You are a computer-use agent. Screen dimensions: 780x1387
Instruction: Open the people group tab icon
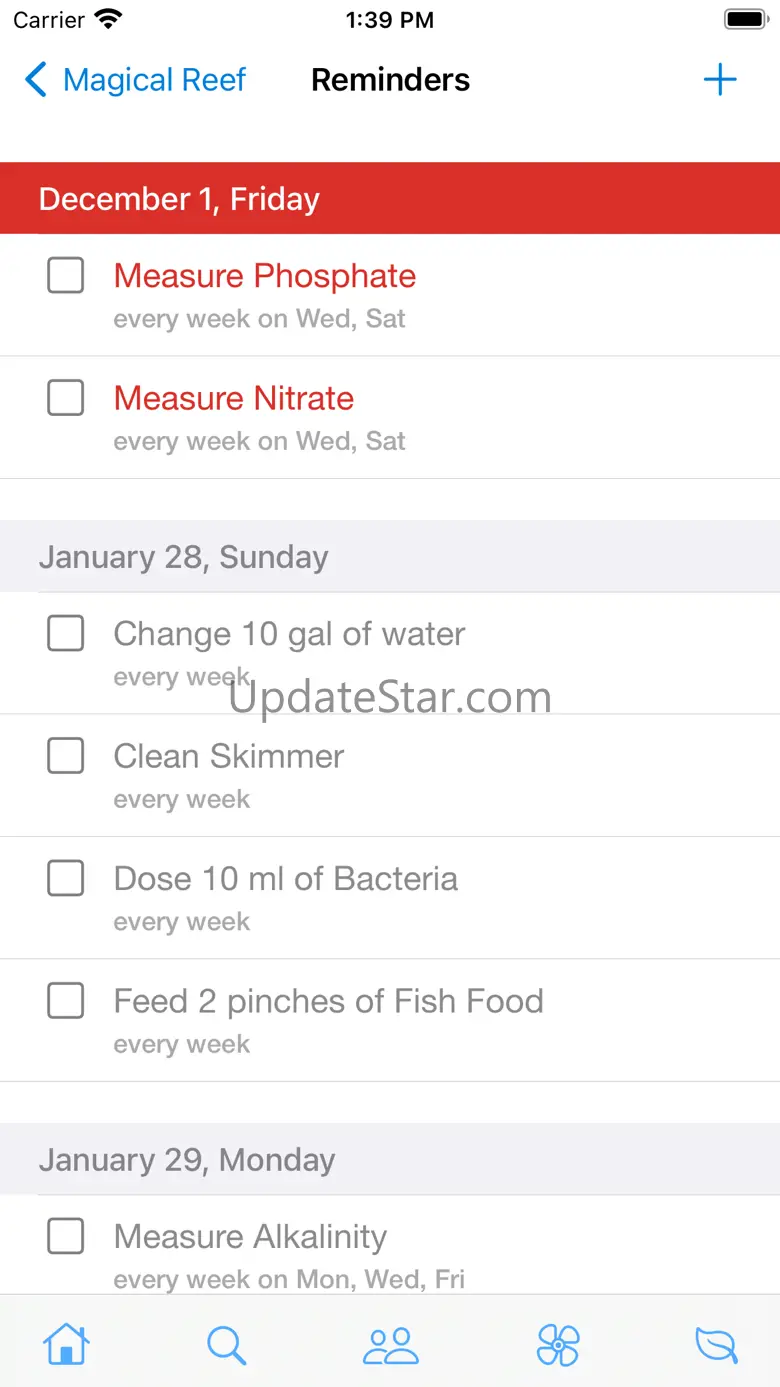(x=390, y=1345)
